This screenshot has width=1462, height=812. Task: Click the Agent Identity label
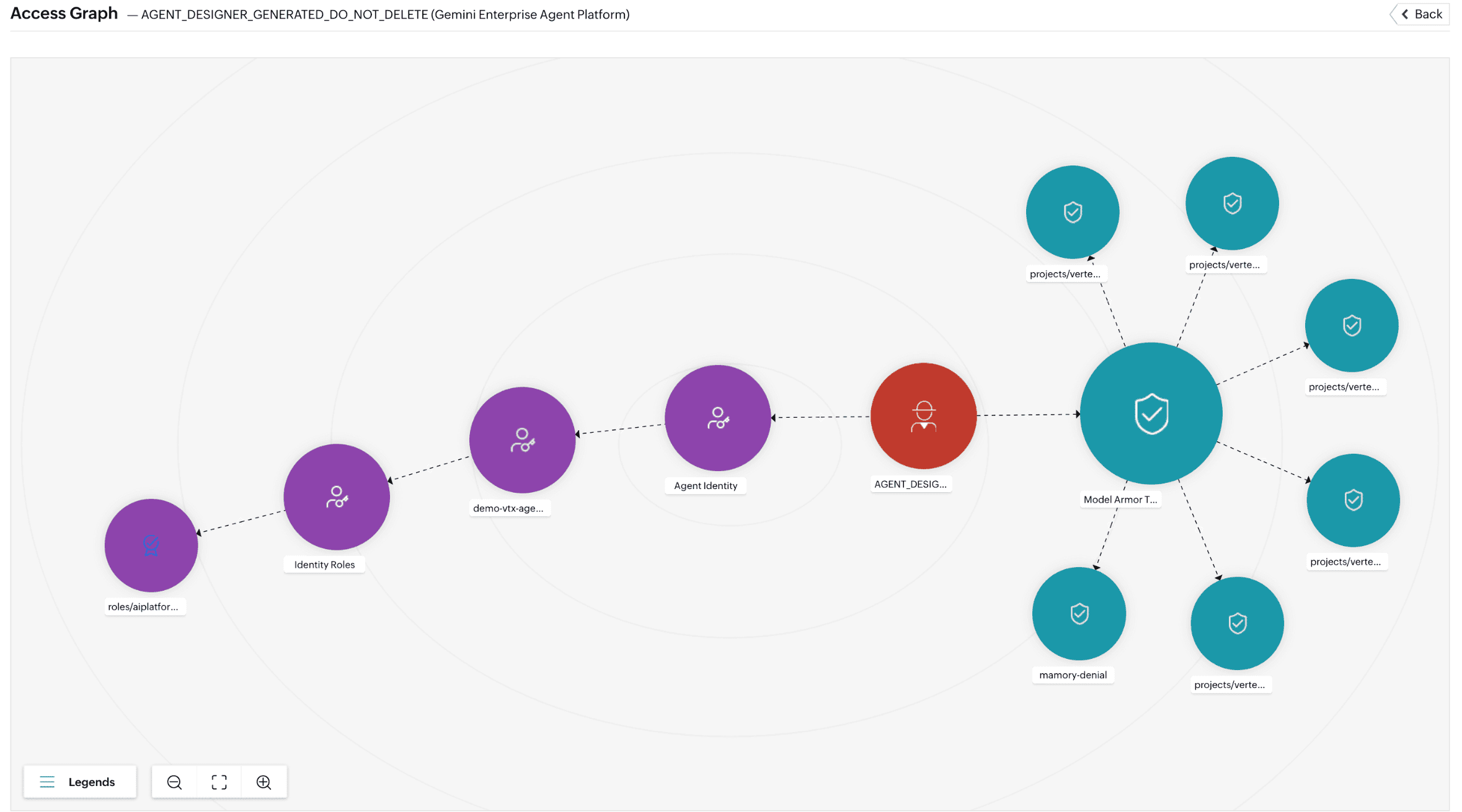(x=706, y=486)
